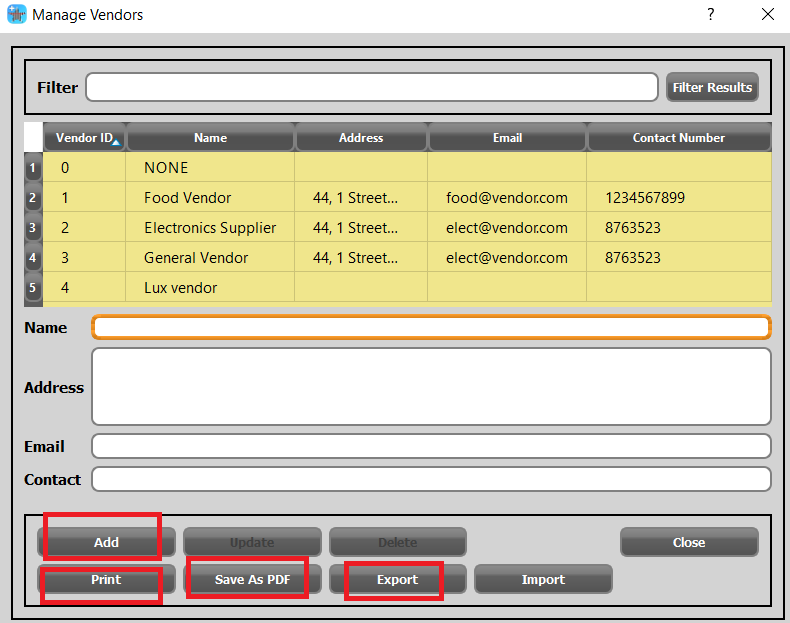The image size is (790, 623).
Task: Click the Save As PDF button
Action: [252, 580]
